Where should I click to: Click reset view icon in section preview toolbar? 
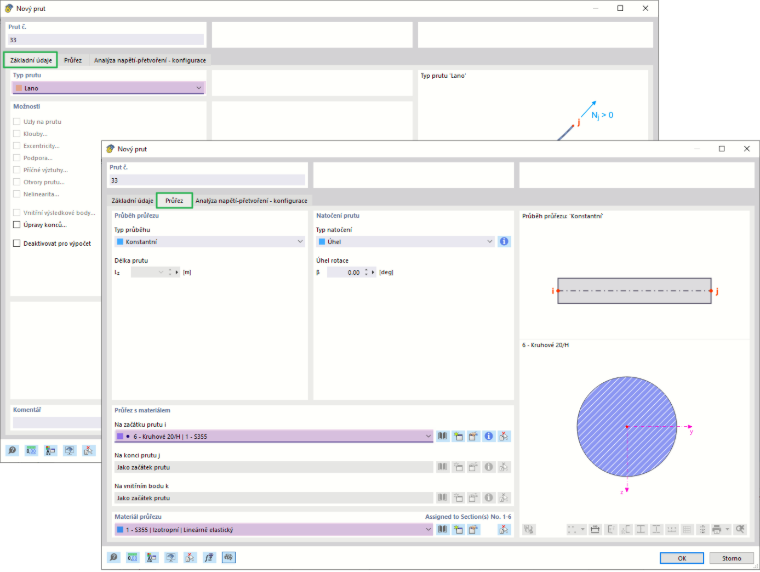740,529
